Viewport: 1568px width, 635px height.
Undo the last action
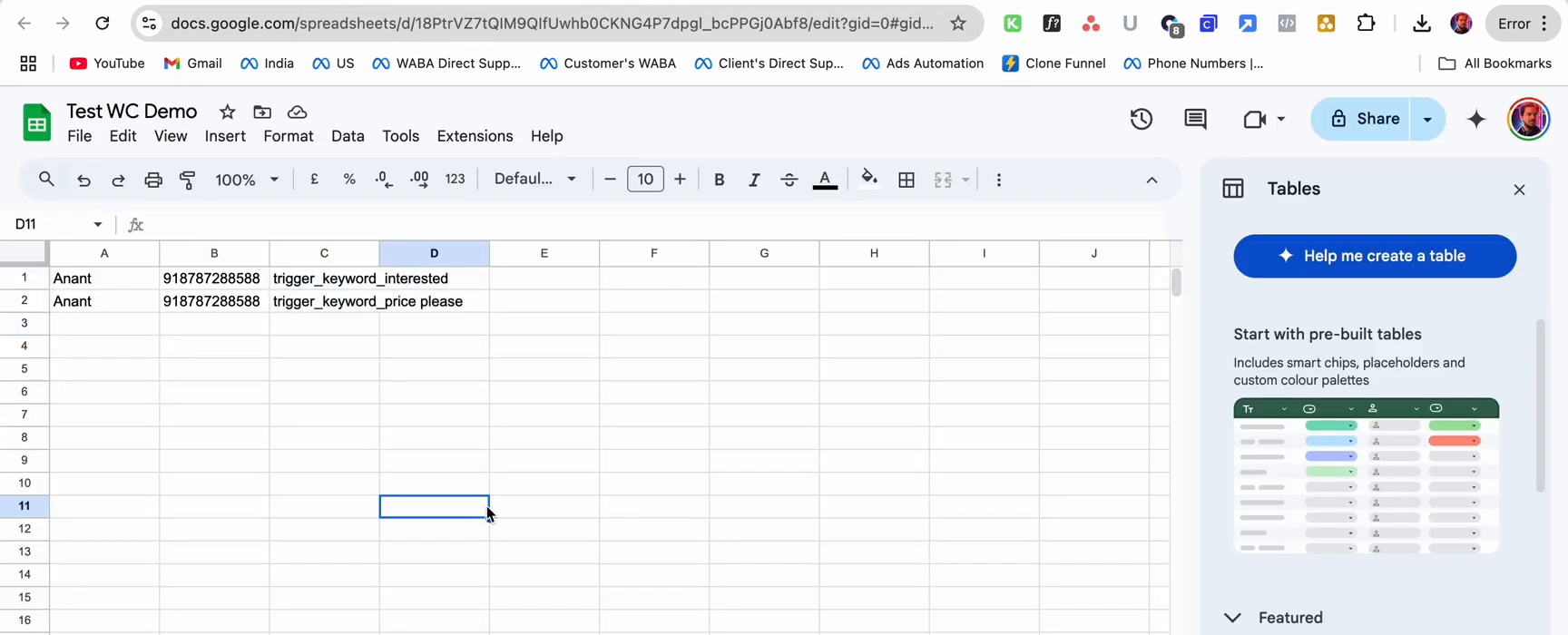point(83,180)
